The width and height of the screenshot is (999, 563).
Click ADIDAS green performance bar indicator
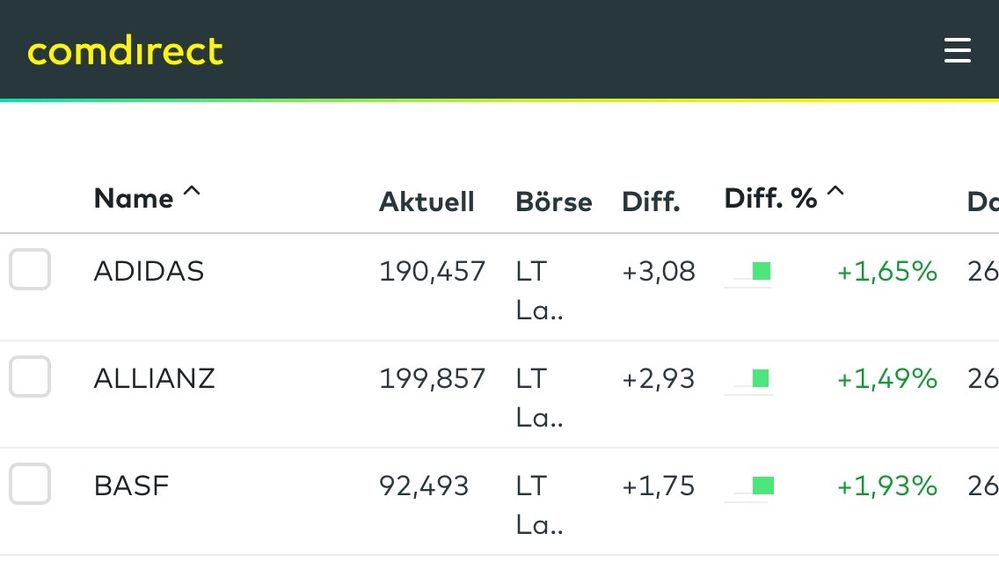pyautogui.click(x=760, y=271)
